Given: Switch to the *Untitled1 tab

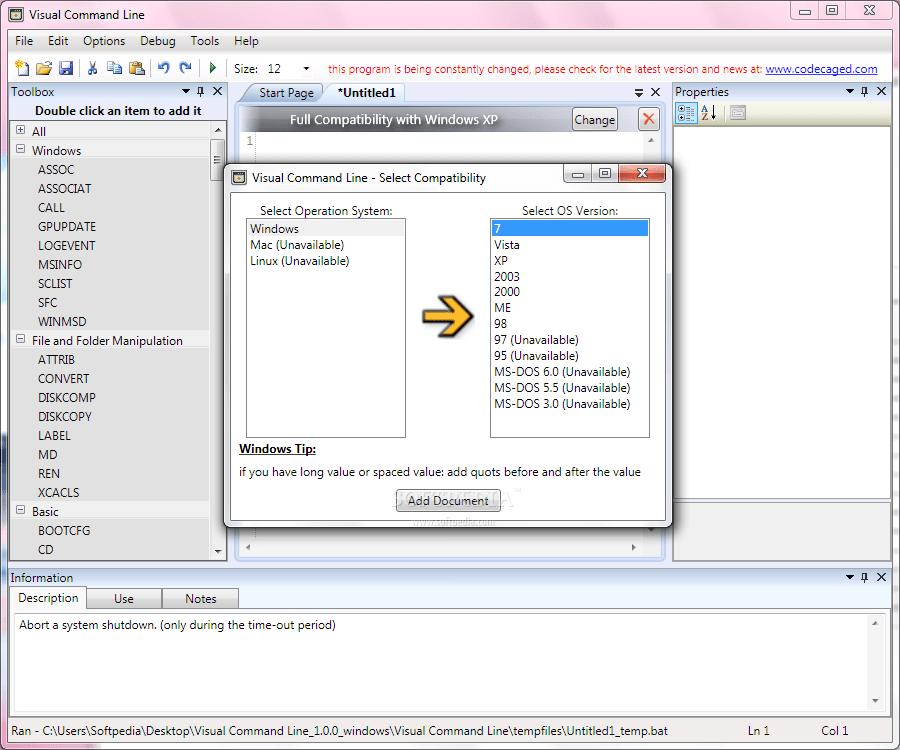Looking at the screenshot, I should [367, 93].
